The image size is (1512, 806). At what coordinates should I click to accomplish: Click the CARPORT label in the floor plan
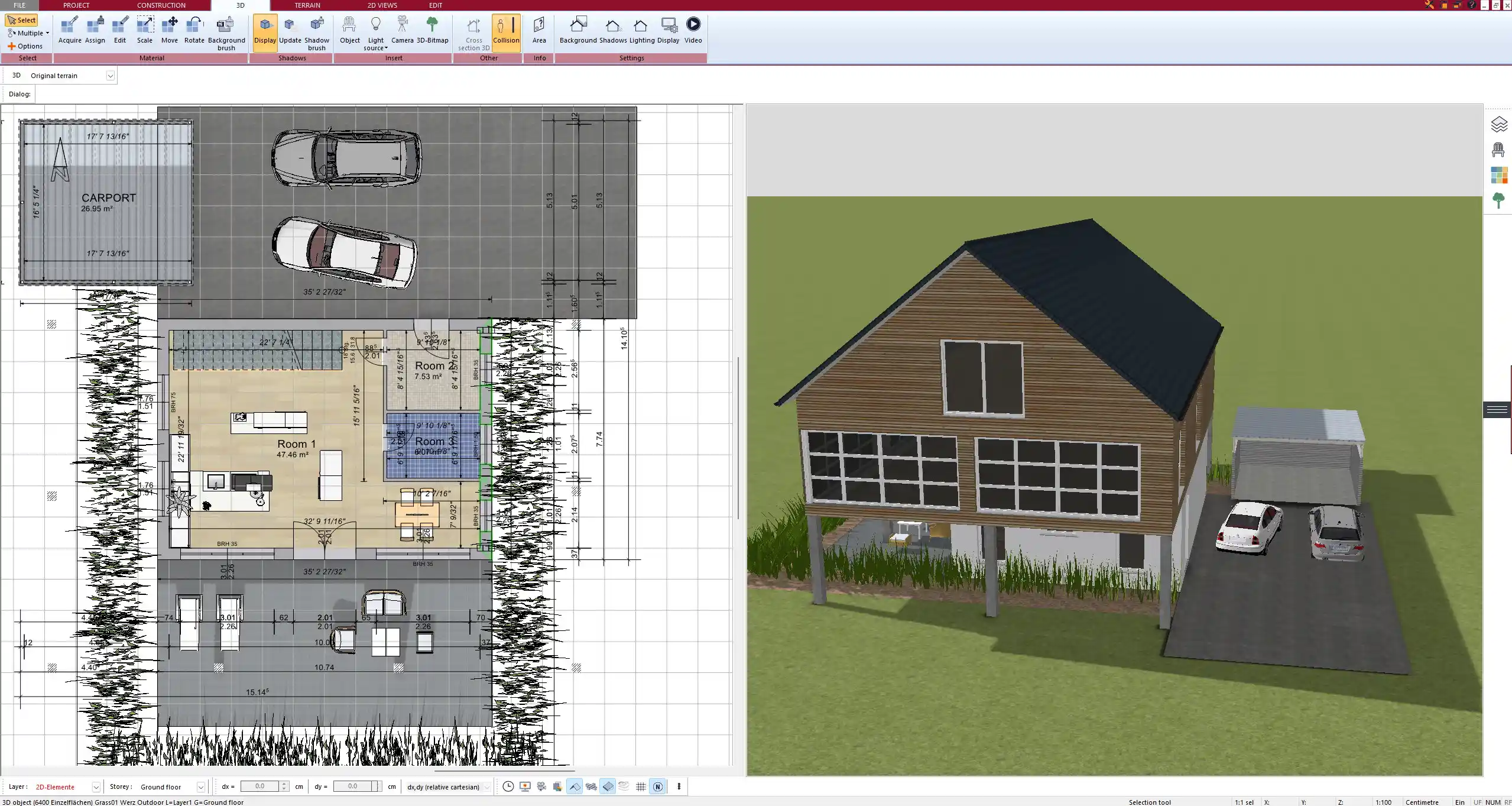coord(109,198)
